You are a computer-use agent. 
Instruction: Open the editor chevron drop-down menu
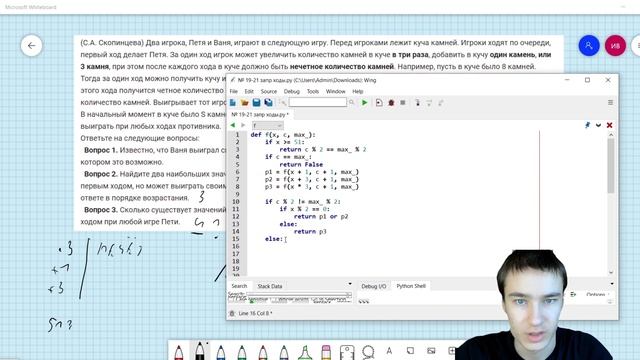pos(598,125)
